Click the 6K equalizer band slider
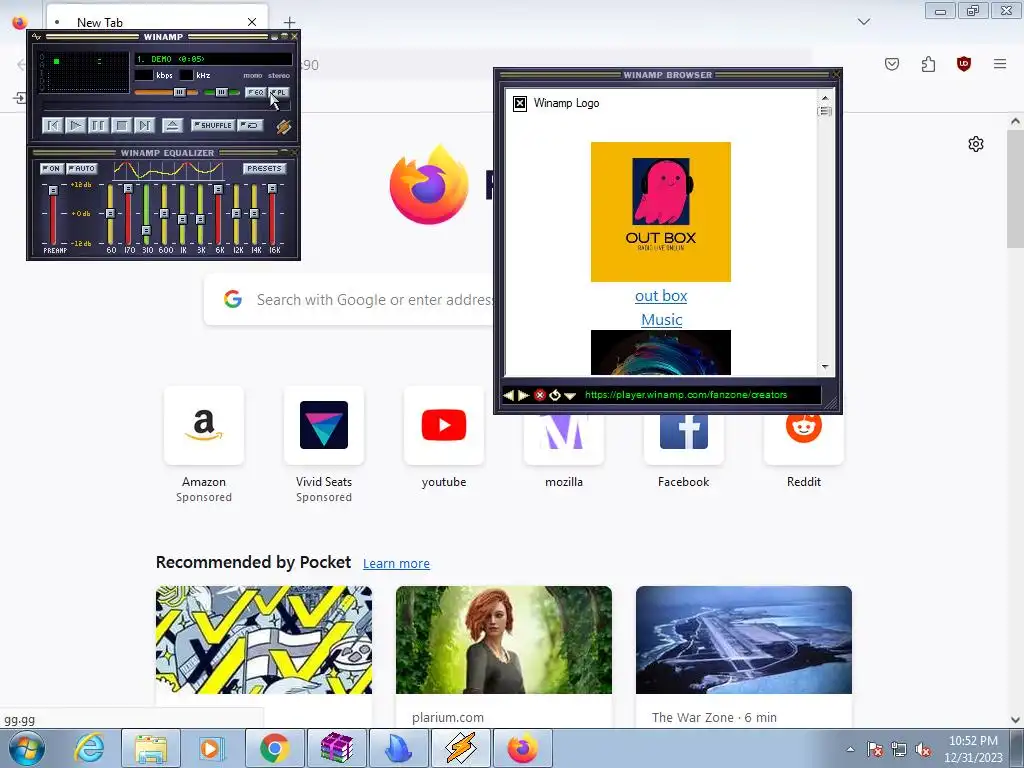 [x=218, y=214]
